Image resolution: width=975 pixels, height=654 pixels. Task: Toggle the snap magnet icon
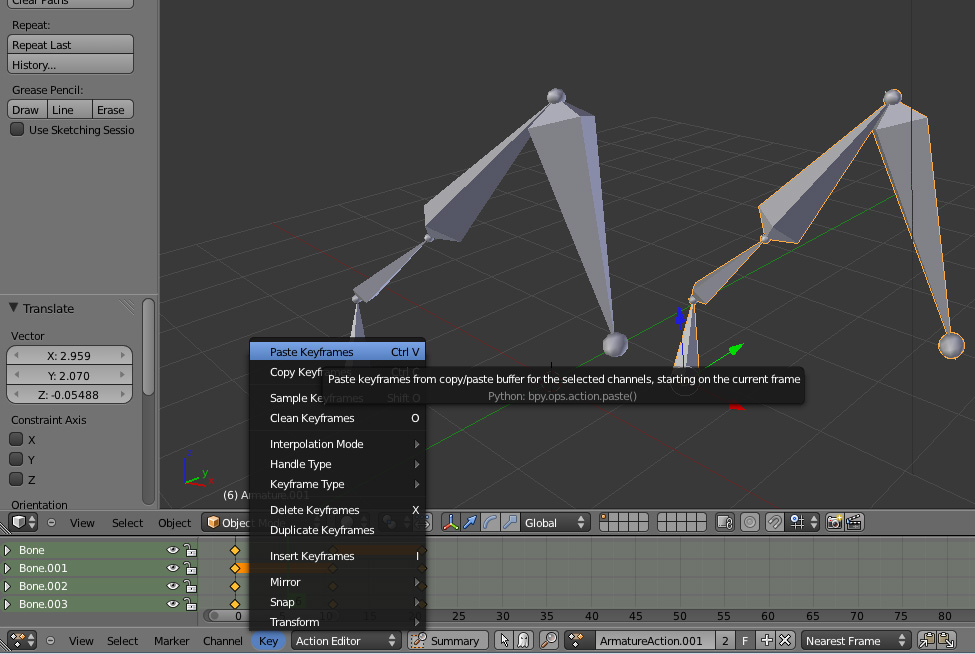coord(774,522)
